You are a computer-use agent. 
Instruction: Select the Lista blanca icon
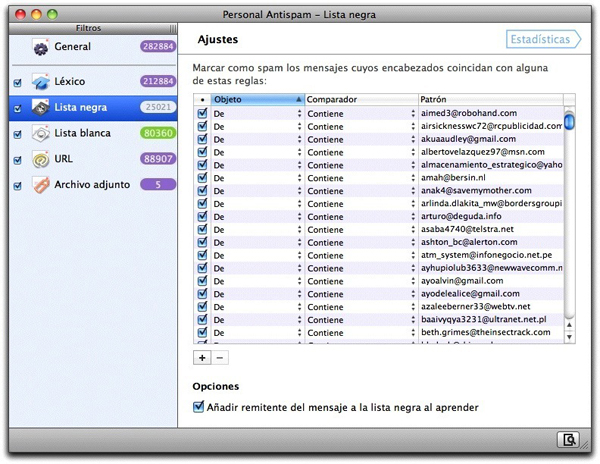click(x=41, y=133)
